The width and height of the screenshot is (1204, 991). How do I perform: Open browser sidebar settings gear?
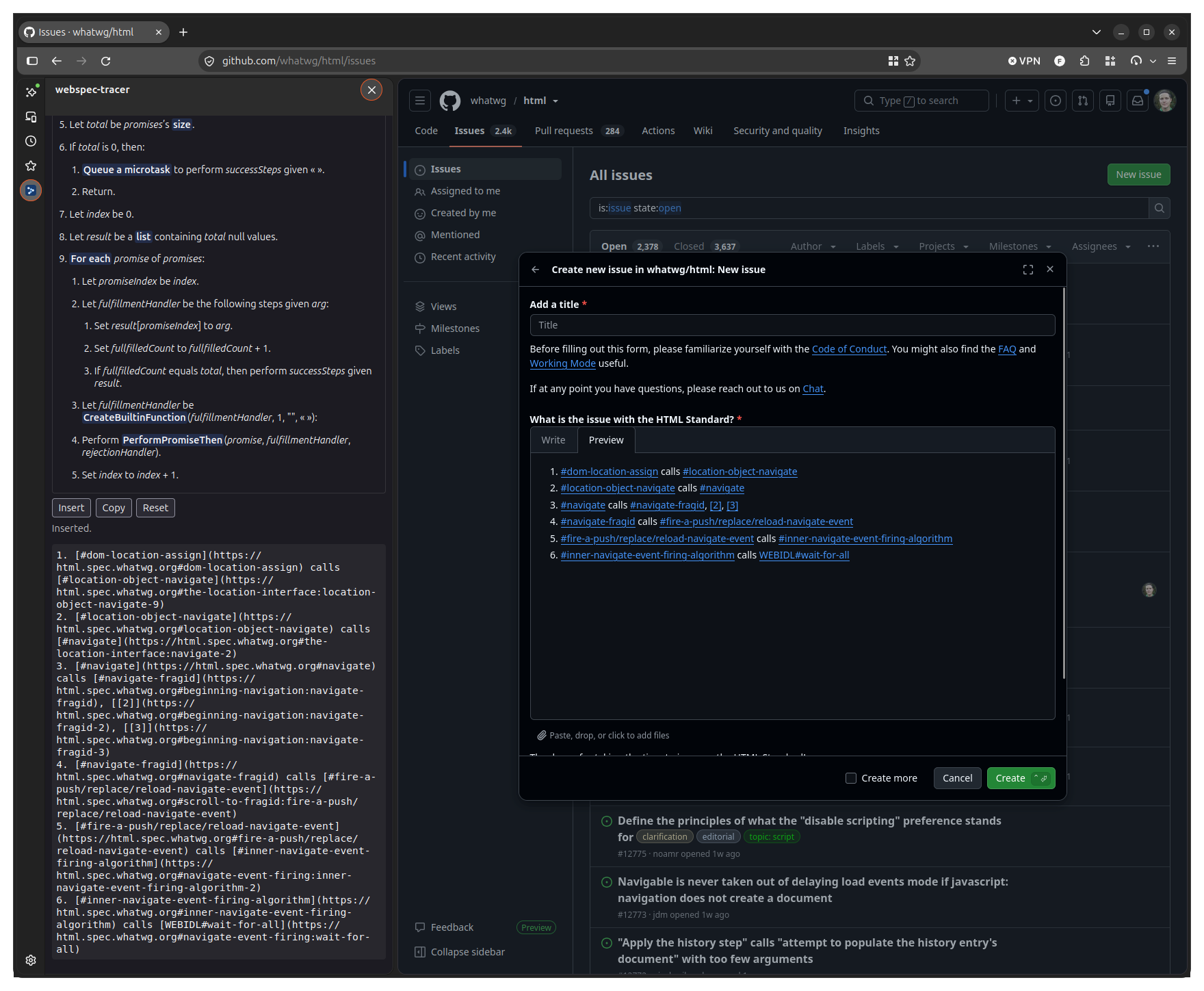pos(31,960)
